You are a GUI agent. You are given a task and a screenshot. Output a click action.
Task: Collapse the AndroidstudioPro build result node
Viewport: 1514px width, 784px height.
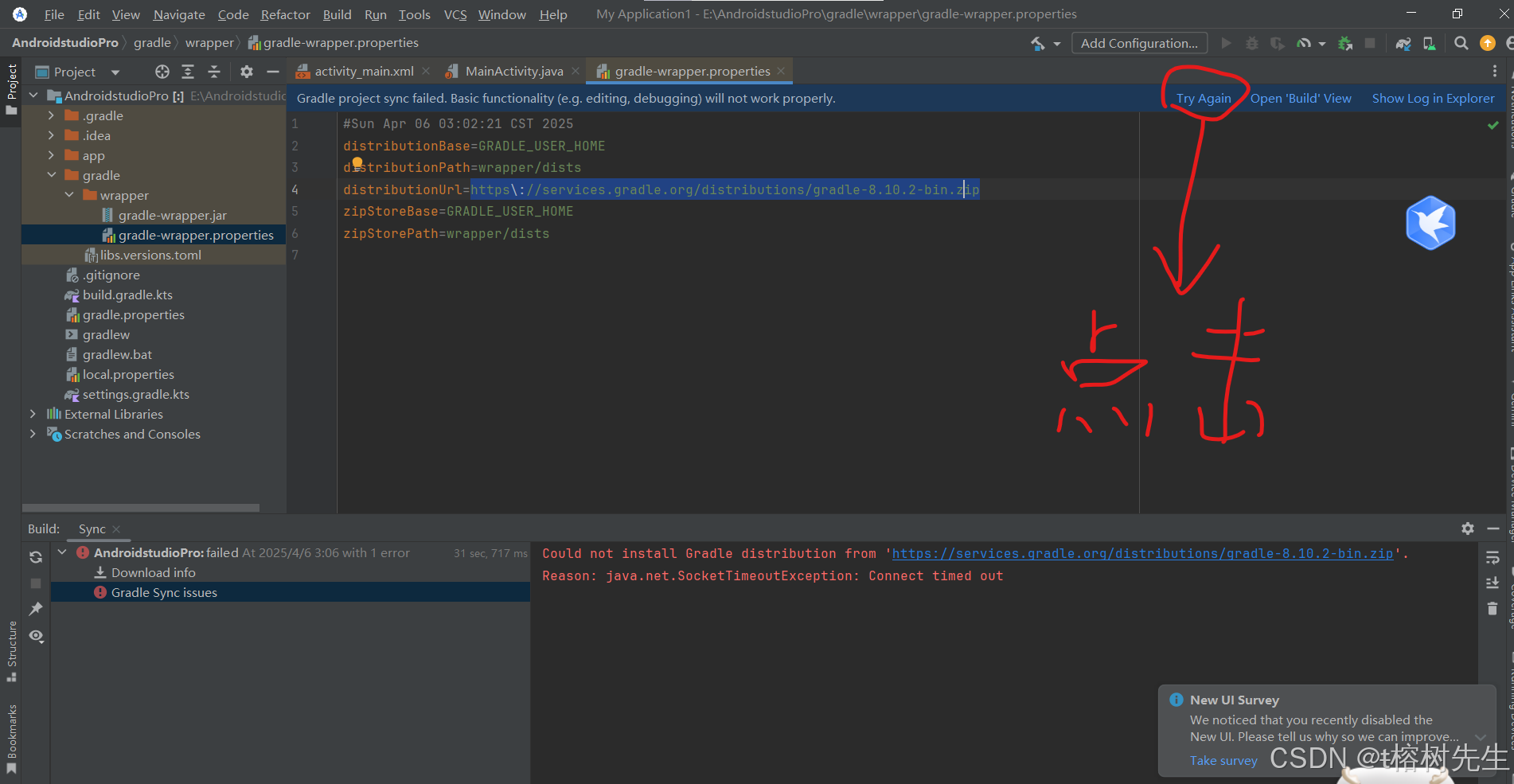(62, 552)
